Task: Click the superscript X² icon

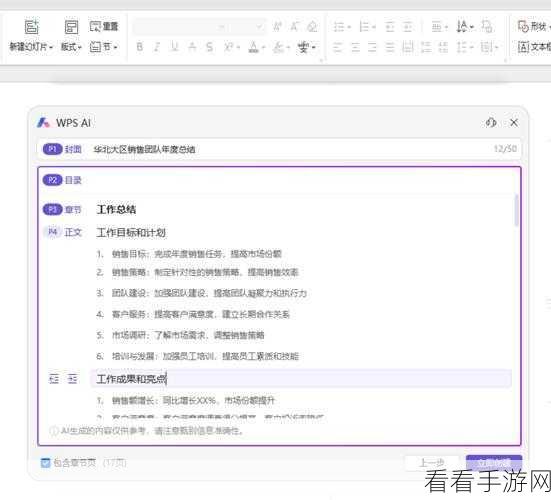Action: click(229, 47)
